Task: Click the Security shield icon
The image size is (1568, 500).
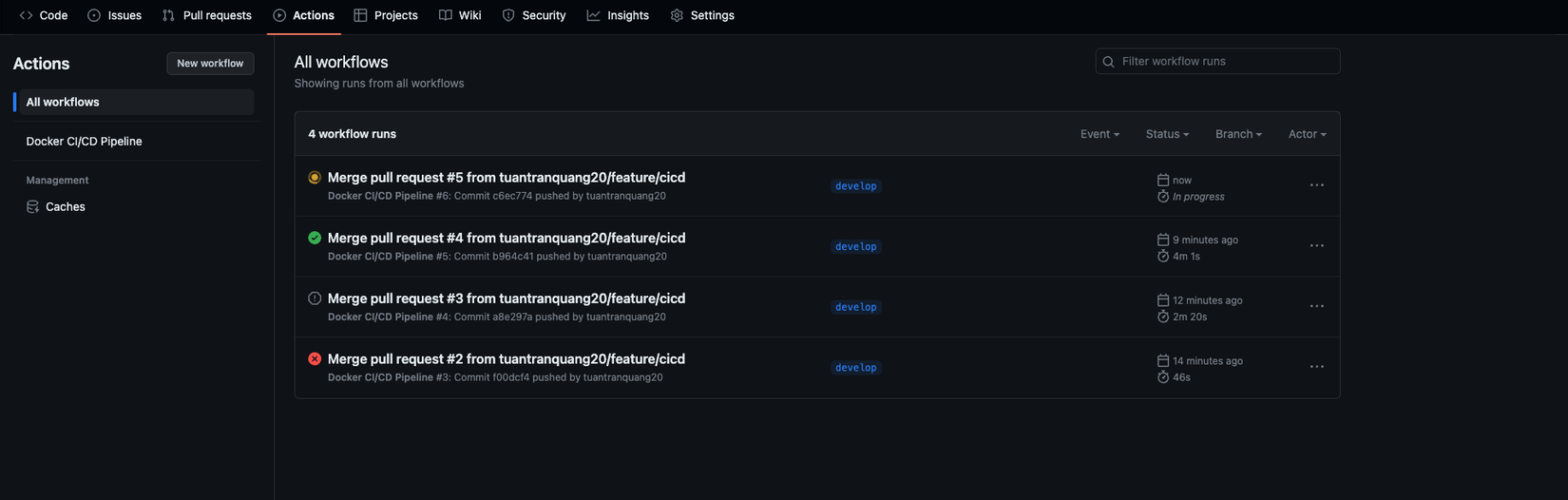Action: (x=508, y=15)
